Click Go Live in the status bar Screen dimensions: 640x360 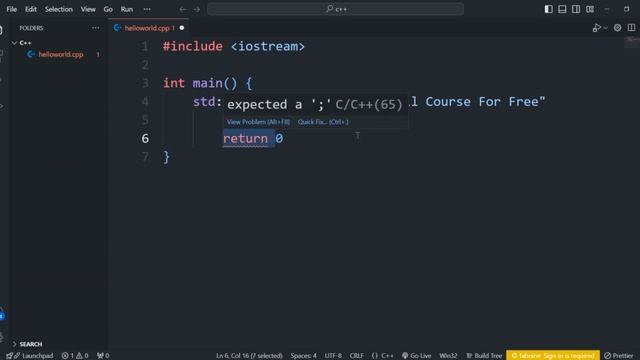click(x=416, y=356)
